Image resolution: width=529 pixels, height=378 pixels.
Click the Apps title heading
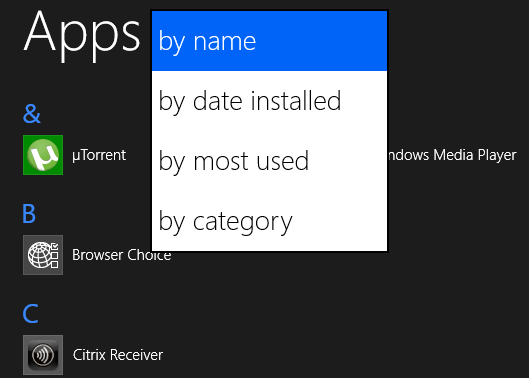point(82,35)
